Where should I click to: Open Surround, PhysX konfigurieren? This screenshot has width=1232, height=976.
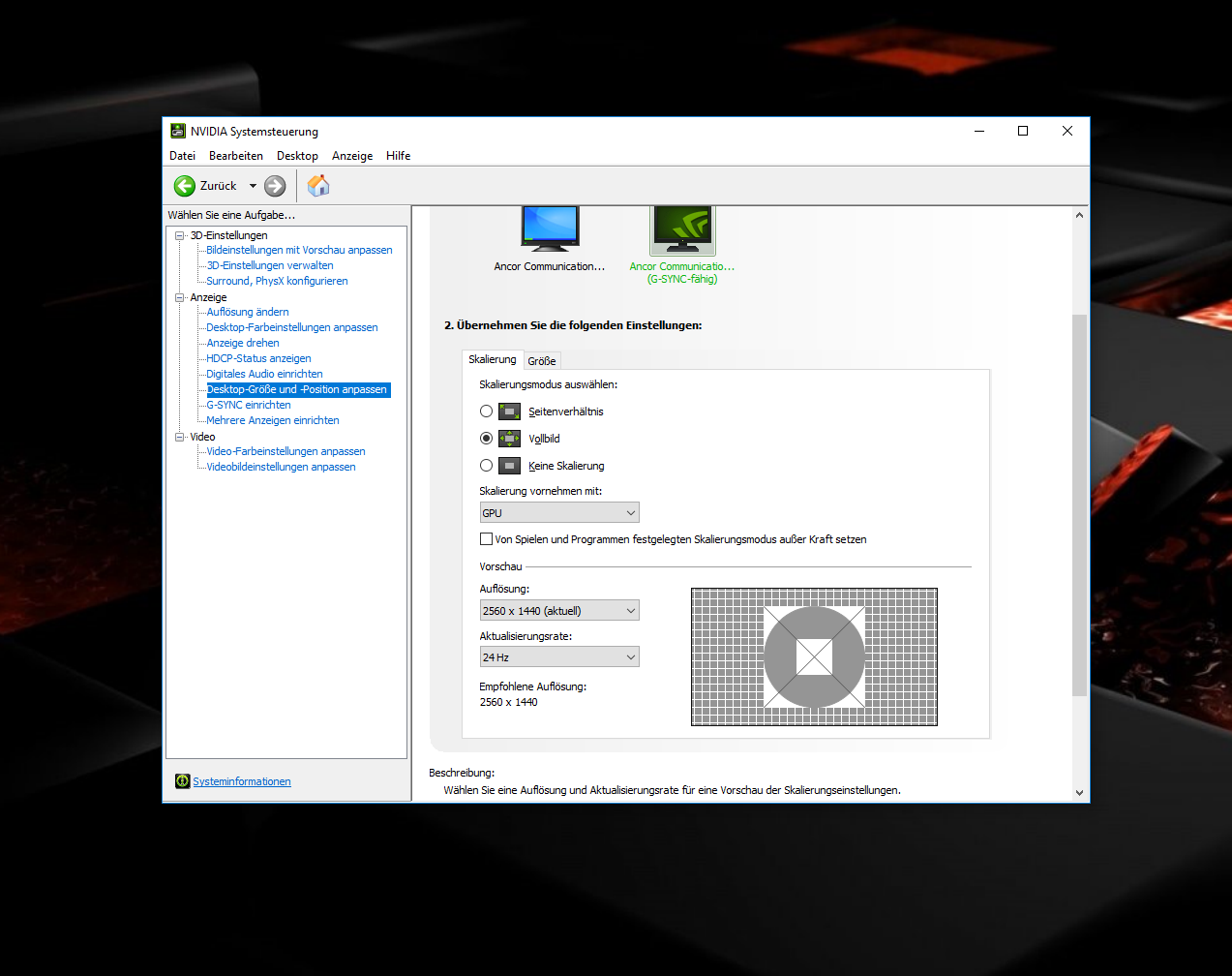[277, 281]
